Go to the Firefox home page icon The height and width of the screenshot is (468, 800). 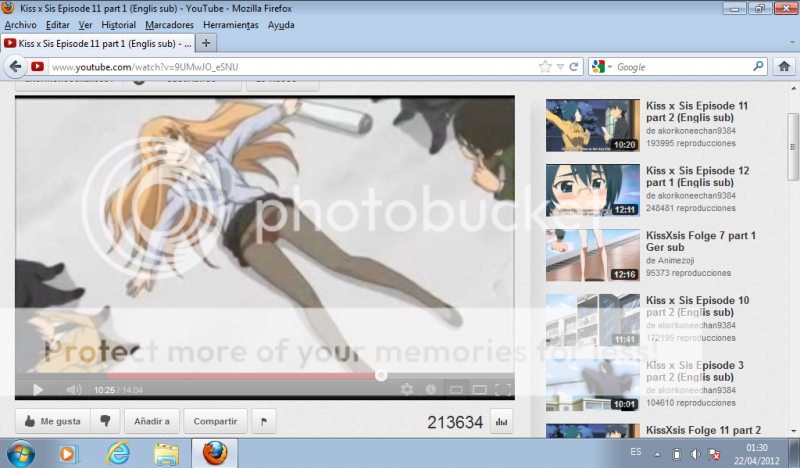pos(784,66)
